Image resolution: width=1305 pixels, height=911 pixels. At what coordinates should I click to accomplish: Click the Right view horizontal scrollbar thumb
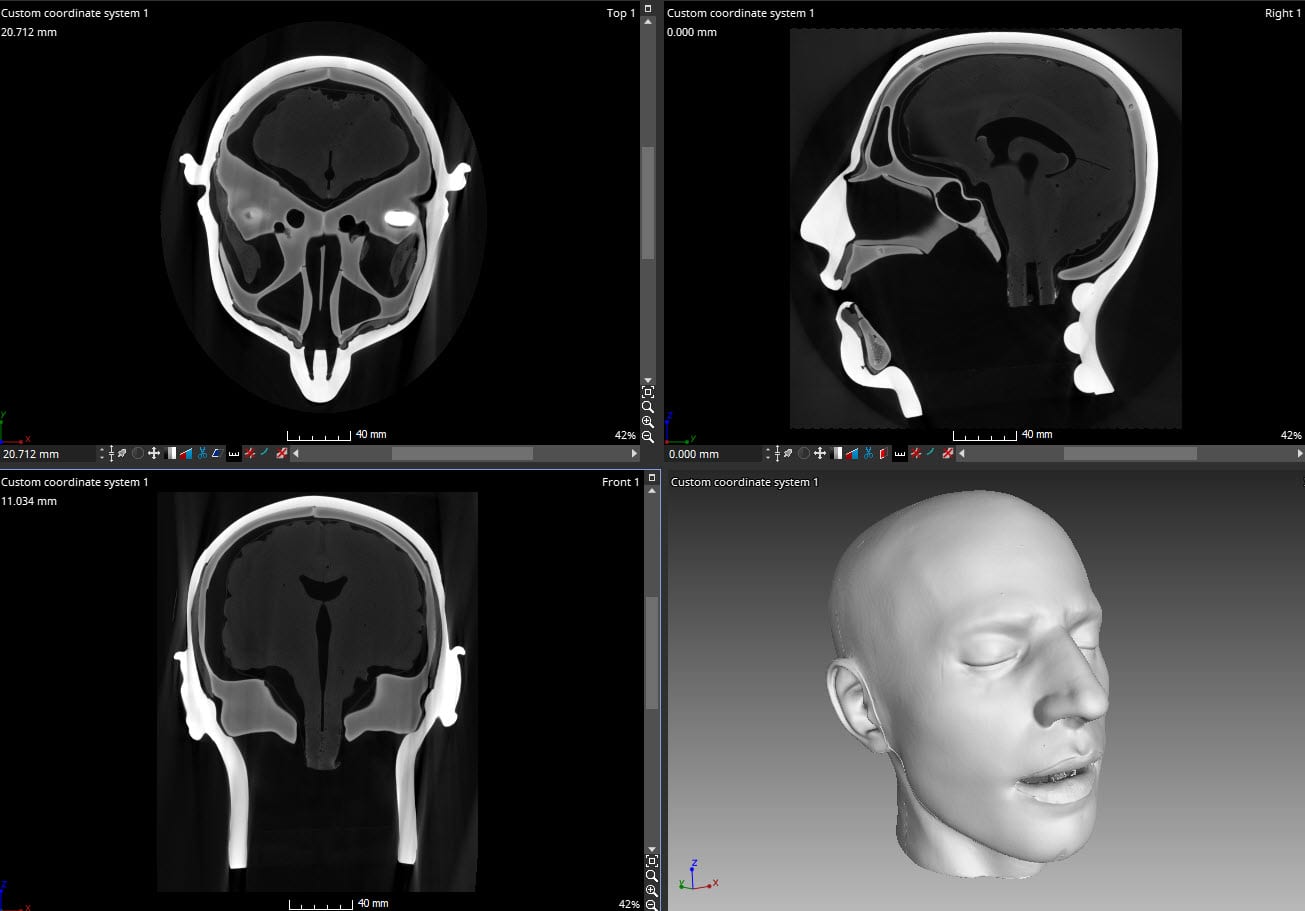click(x=1130, y=454)
